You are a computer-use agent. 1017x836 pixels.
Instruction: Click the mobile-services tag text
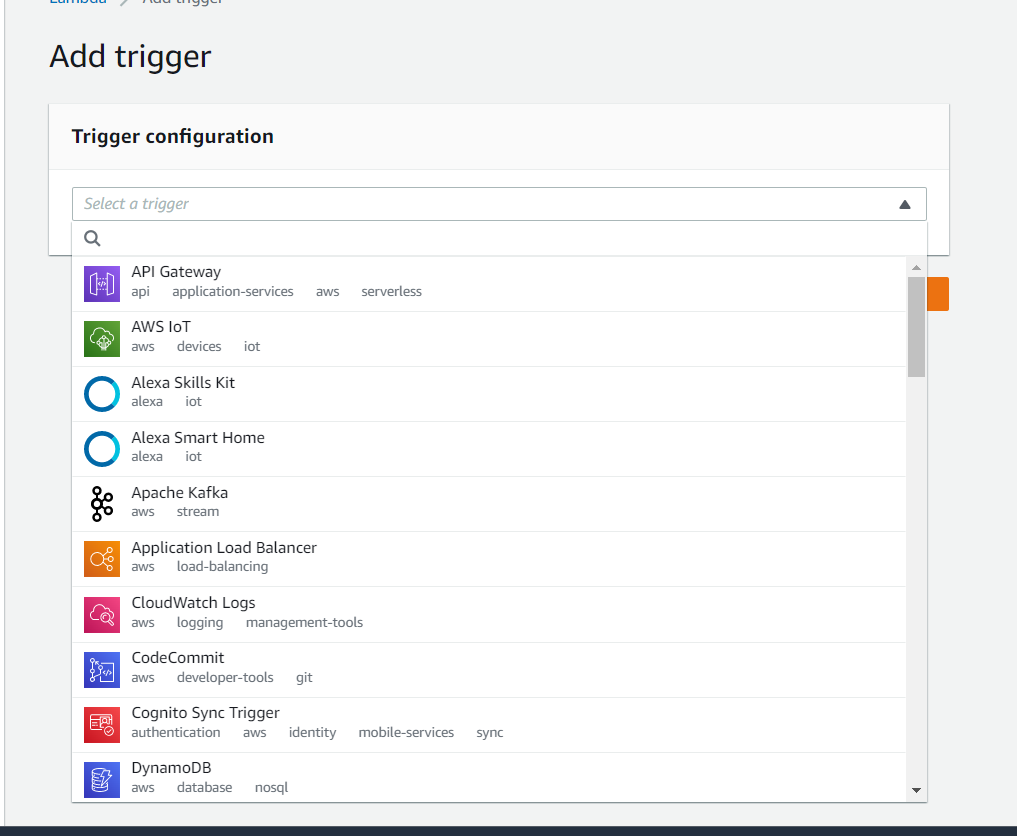click(x=406, y=733)
